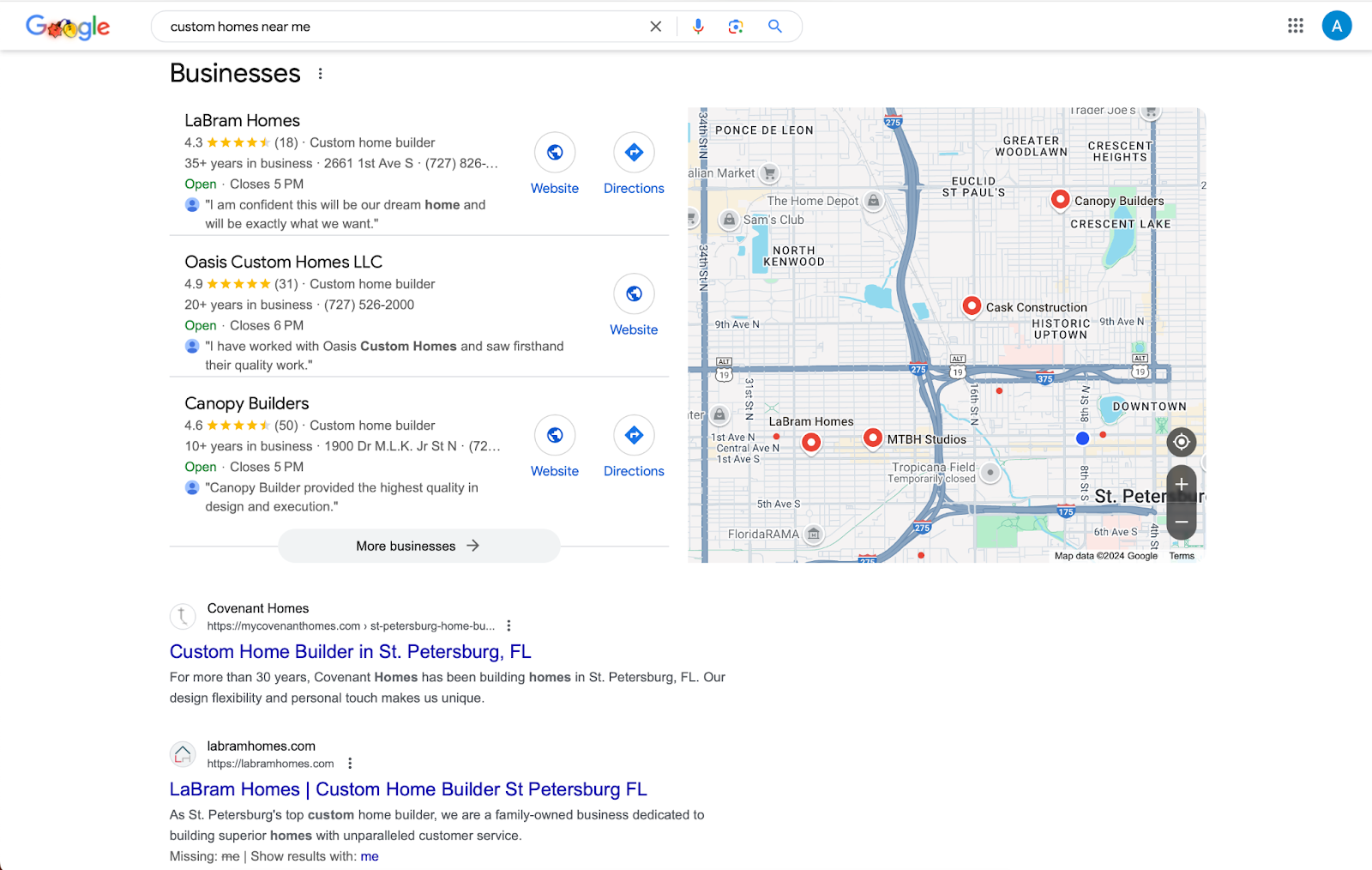Open the account avatar labeled A
The width and height of the screenshot is (1372, 870).
1337,26
